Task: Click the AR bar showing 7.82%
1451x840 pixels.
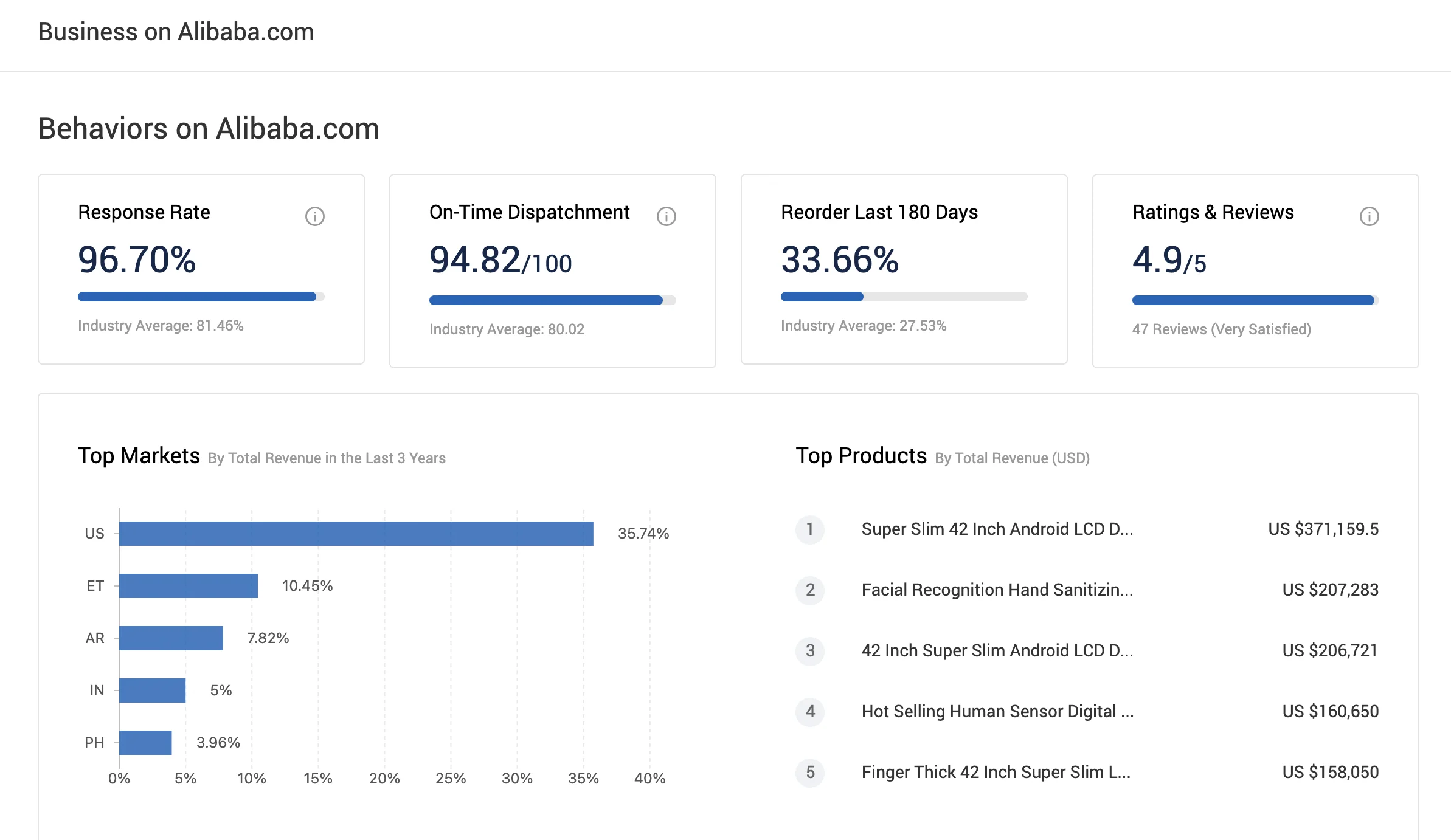Action: 171,638
